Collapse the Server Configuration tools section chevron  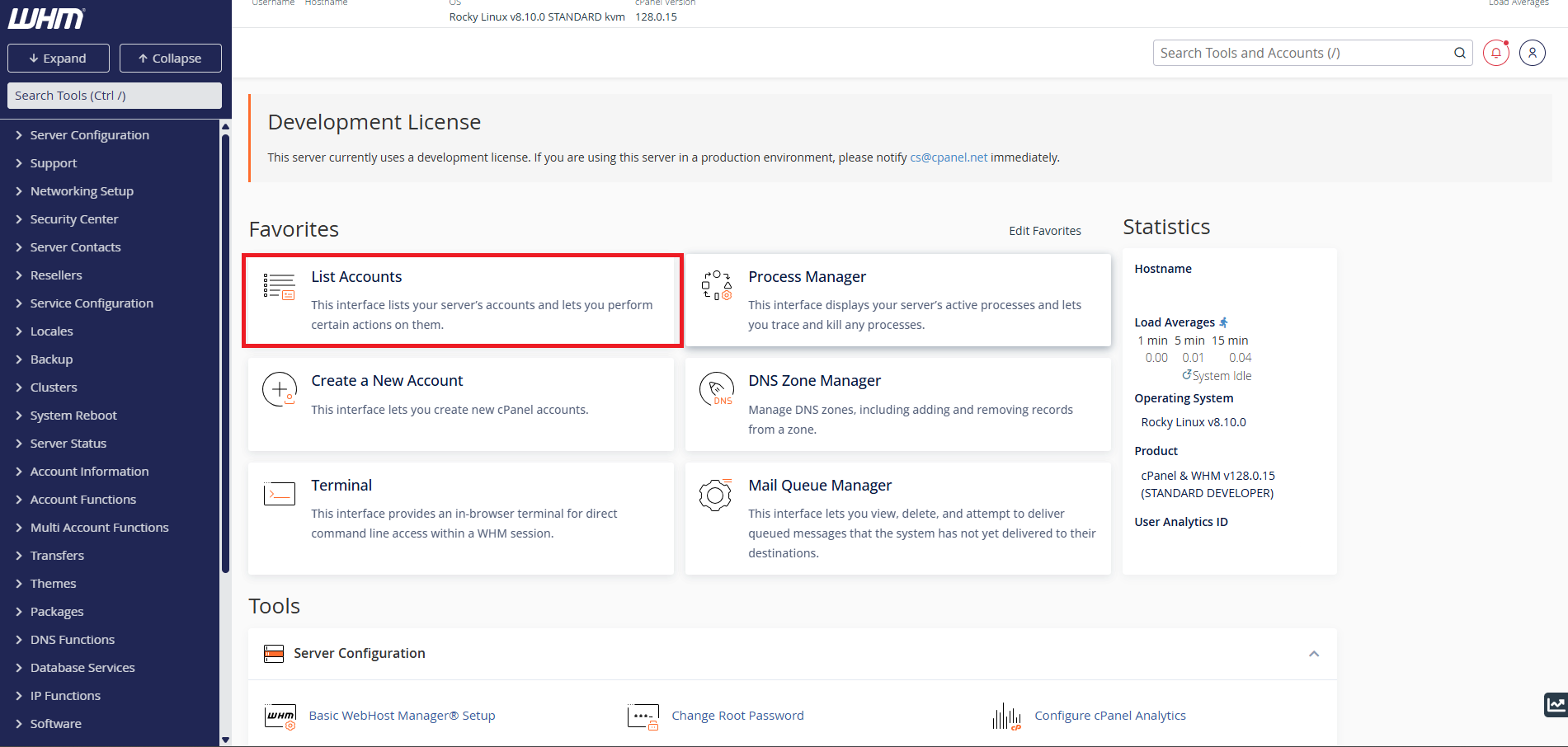tap(1314, 654)
